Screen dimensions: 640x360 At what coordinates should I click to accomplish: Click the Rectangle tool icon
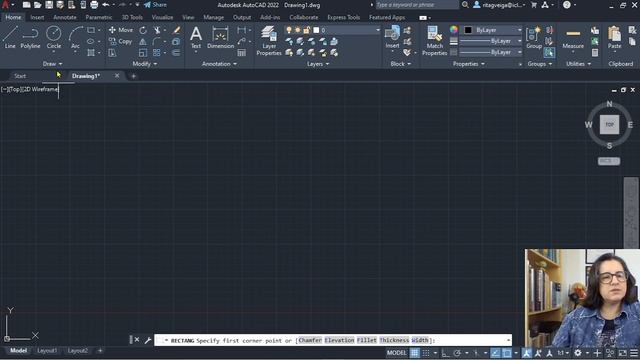tap(91, 30)
